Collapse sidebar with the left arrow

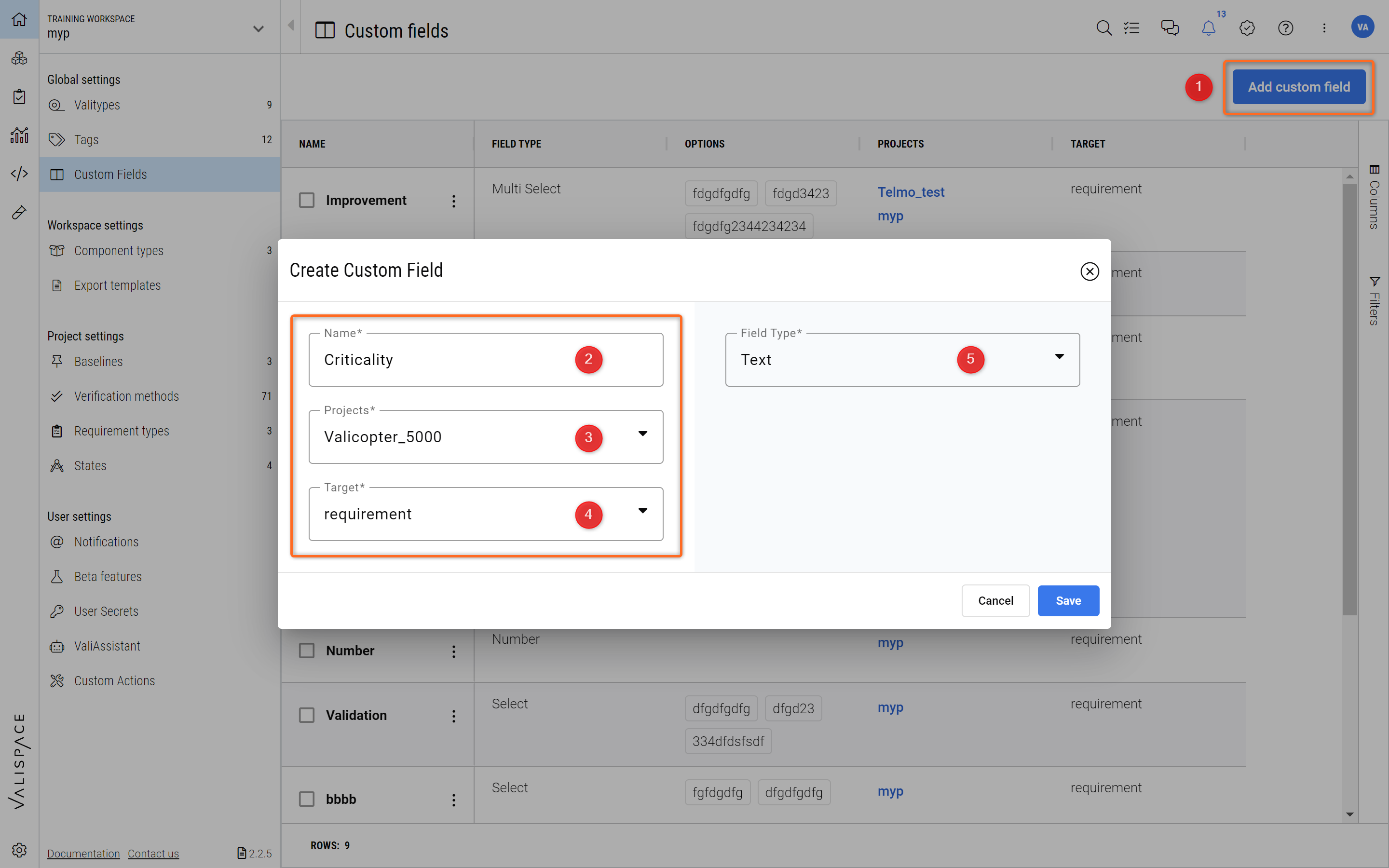[291, 25]
